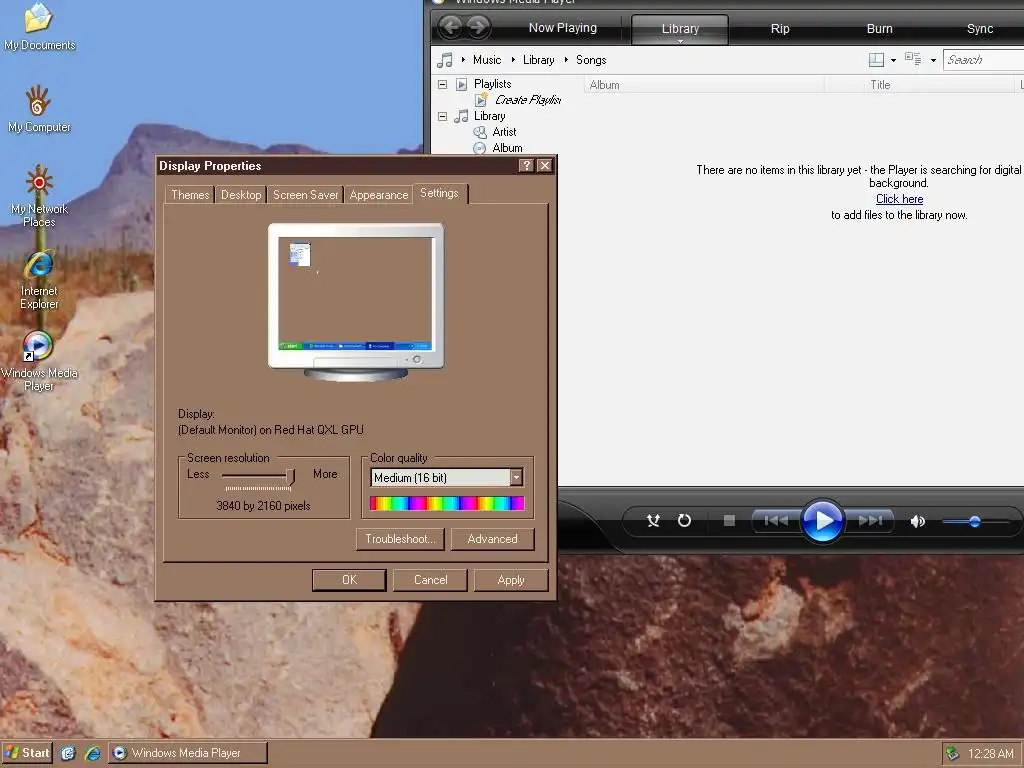
Task: Click the Screen resolution slider handle
Action: pos(290,476)
